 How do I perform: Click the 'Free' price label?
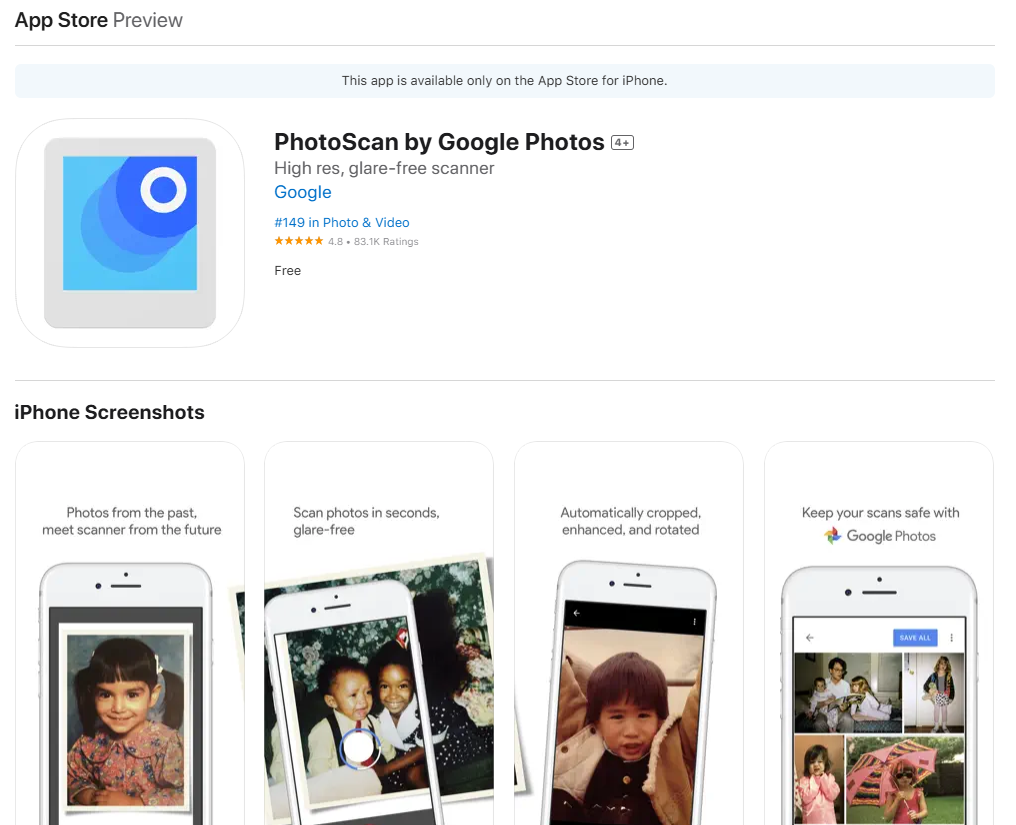pyautogui.click(x=288, y=271)
